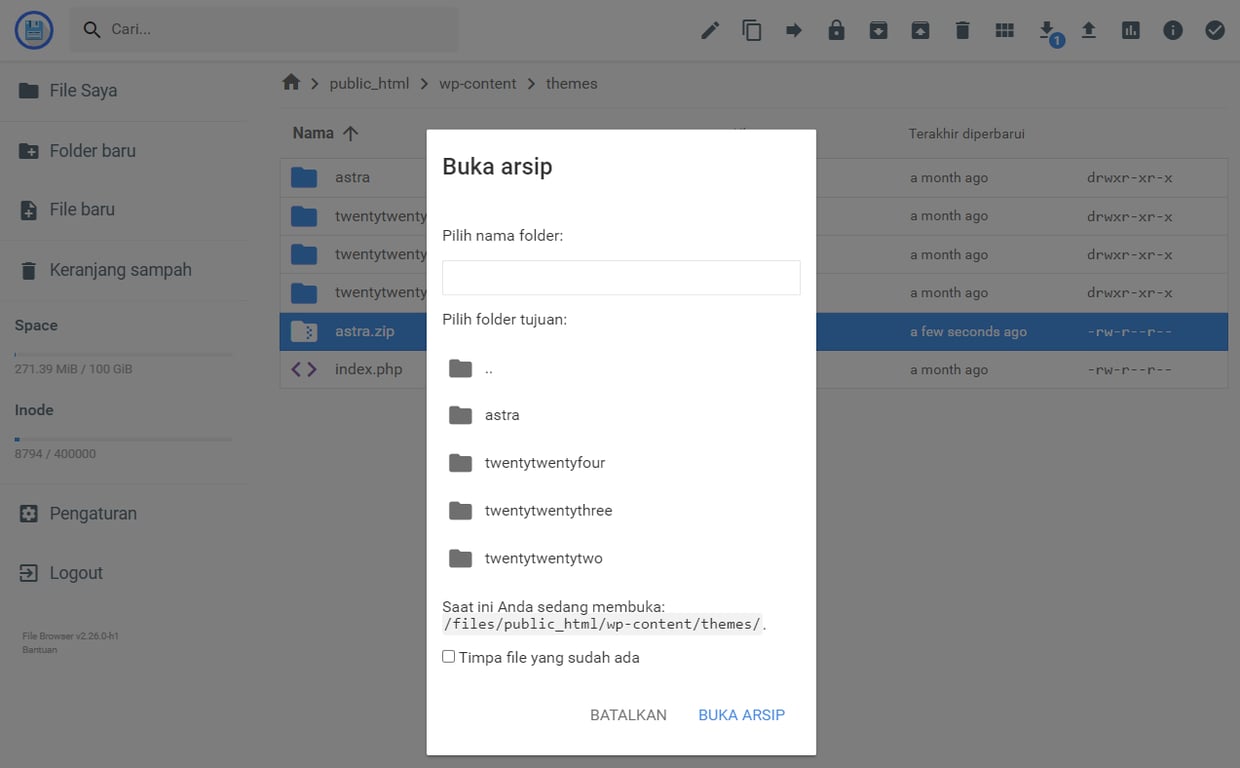1240x768 pixels.
Task: Click the Compress archive icon
Action: pyautogui.click(x=878, y=30)
